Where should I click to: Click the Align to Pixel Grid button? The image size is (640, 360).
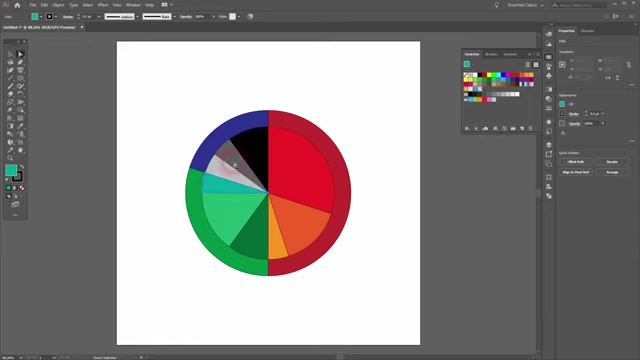pos(576,172)
